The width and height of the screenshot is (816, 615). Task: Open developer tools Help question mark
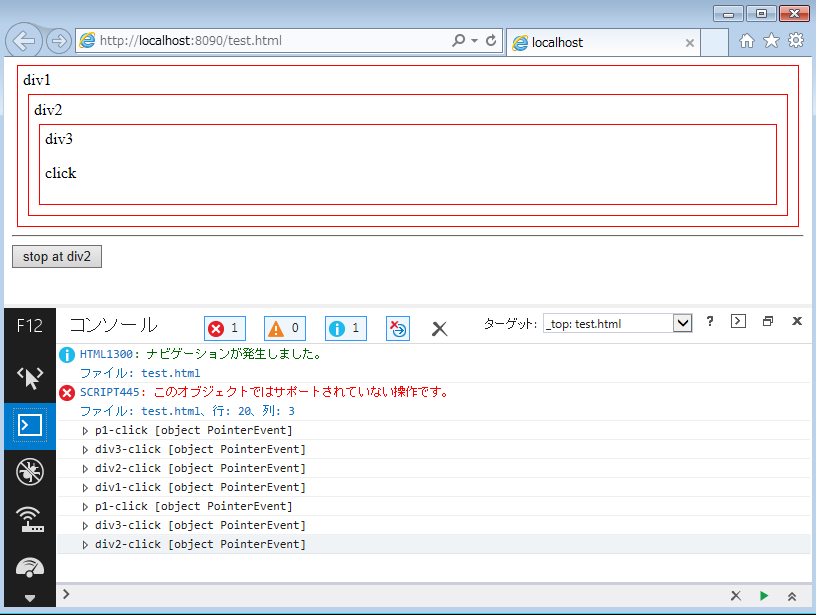coord(709,322)
